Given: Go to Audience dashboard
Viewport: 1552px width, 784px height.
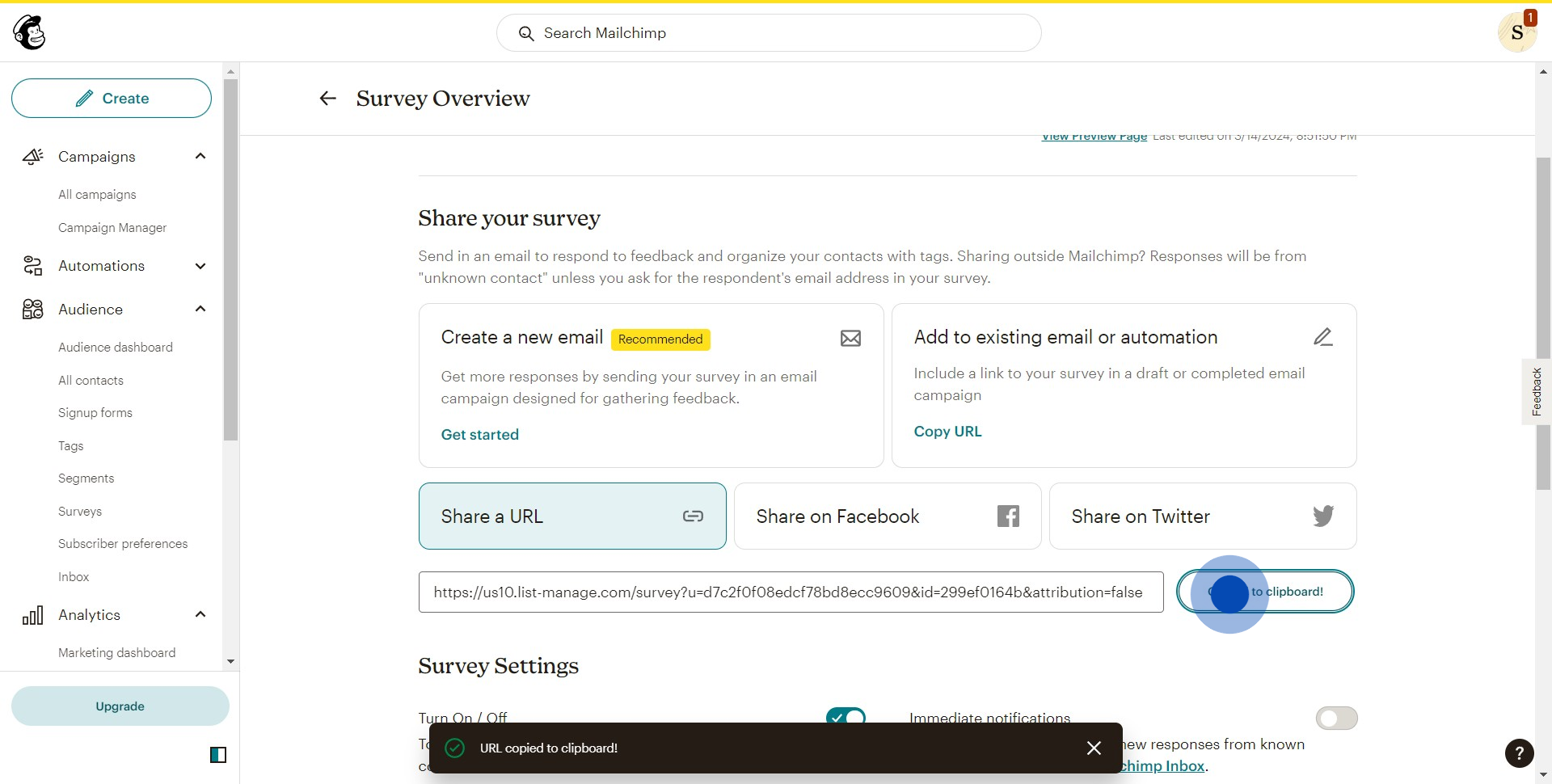Looking at the screenshot, I should pyautogui.click(x=116, y=348).
